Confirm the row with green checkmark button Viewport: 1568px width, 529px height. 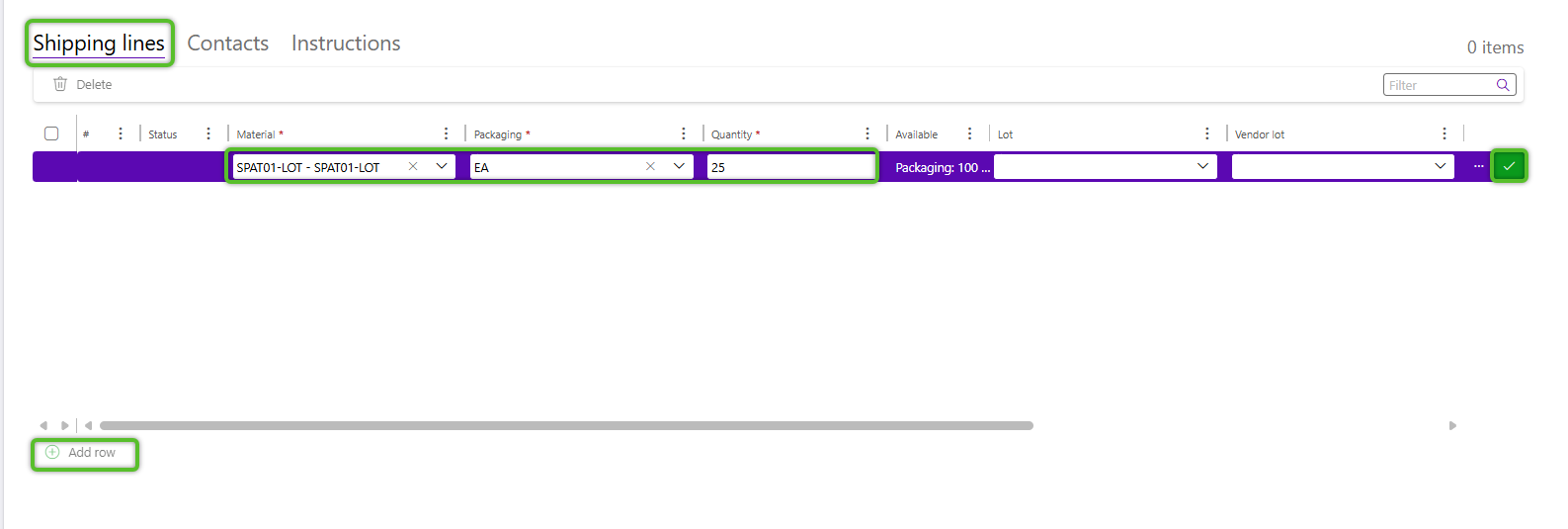[1508, 166]
